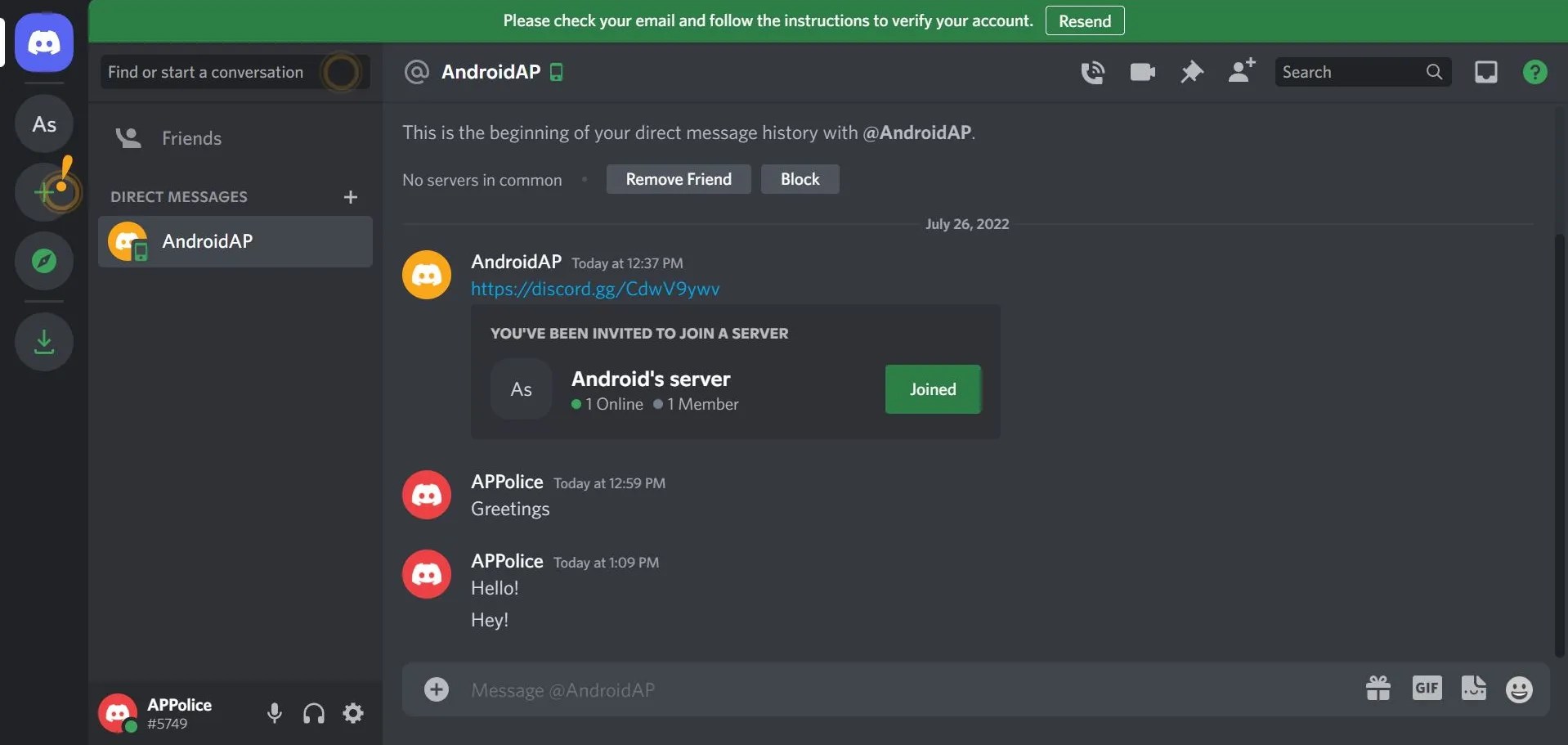The height and width of the screenshot is (745, 1568).
Task: Open the inbox
Action: 1485,72
